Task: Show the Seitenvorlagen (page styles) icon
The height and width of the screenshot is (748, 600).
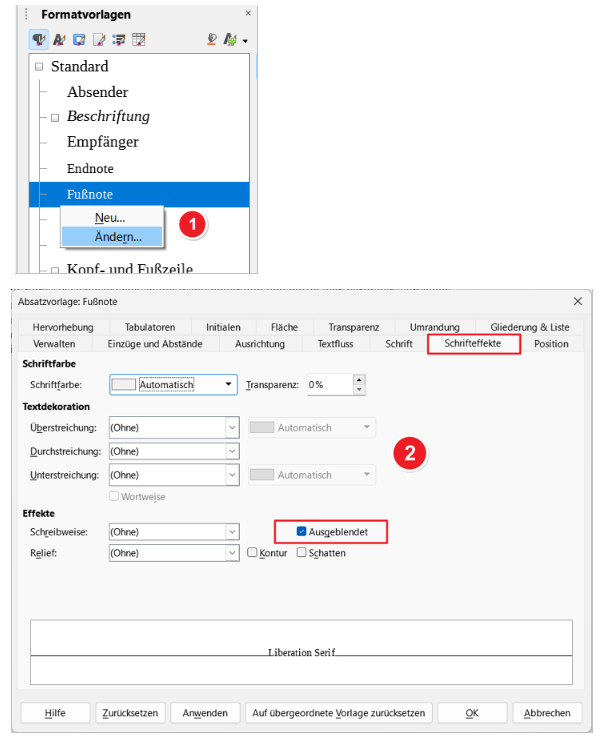Action: (99, 40)
